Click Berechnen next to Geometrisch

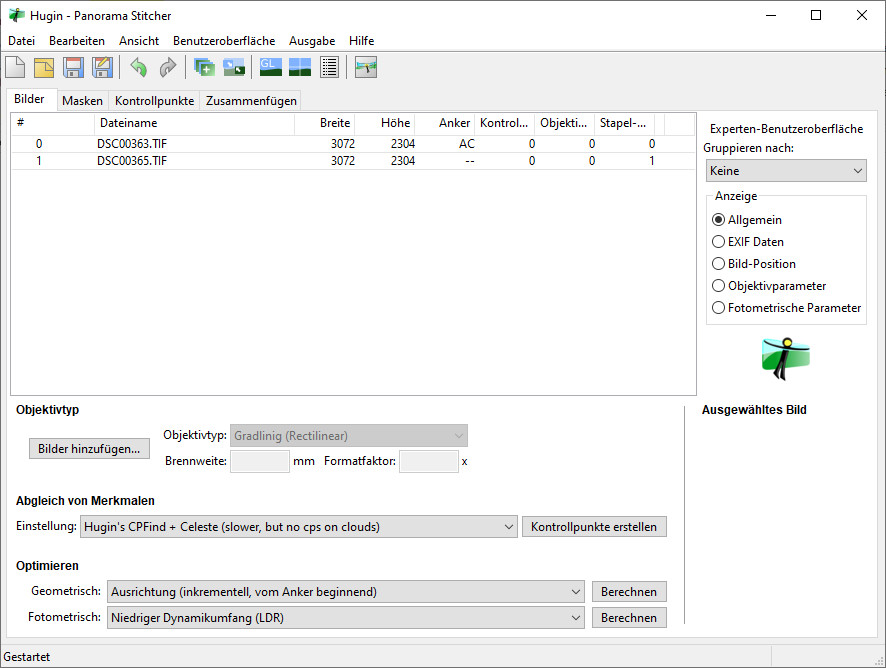tap(629, 592)
